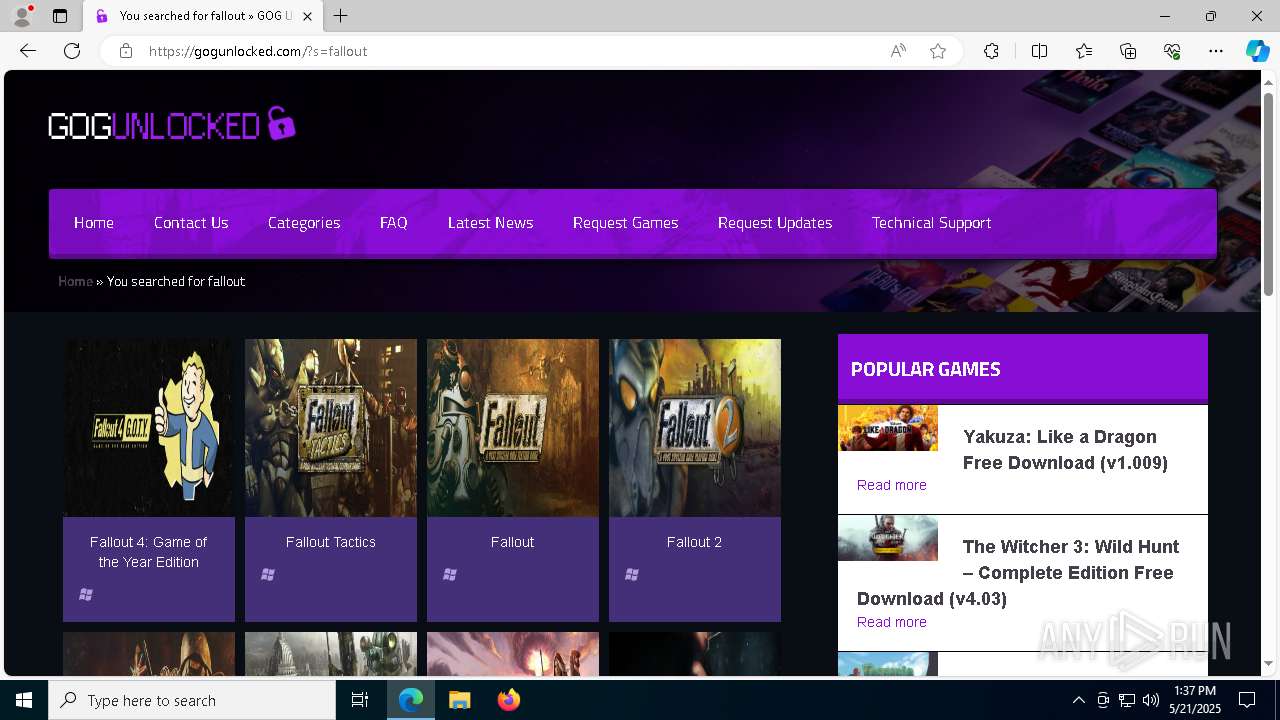
Task: Open the Favorites list icon
Action: point(1084,51)
